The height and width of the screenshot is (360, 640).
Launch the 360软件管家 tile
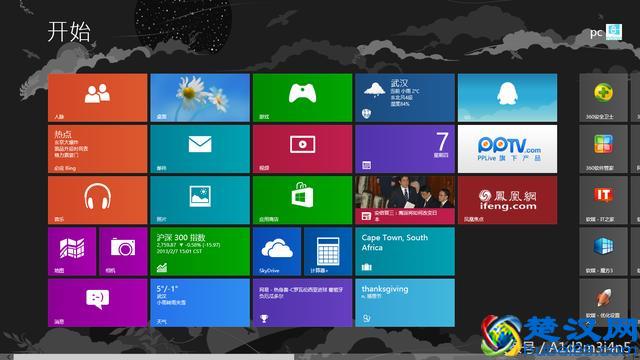coord(603,149)
